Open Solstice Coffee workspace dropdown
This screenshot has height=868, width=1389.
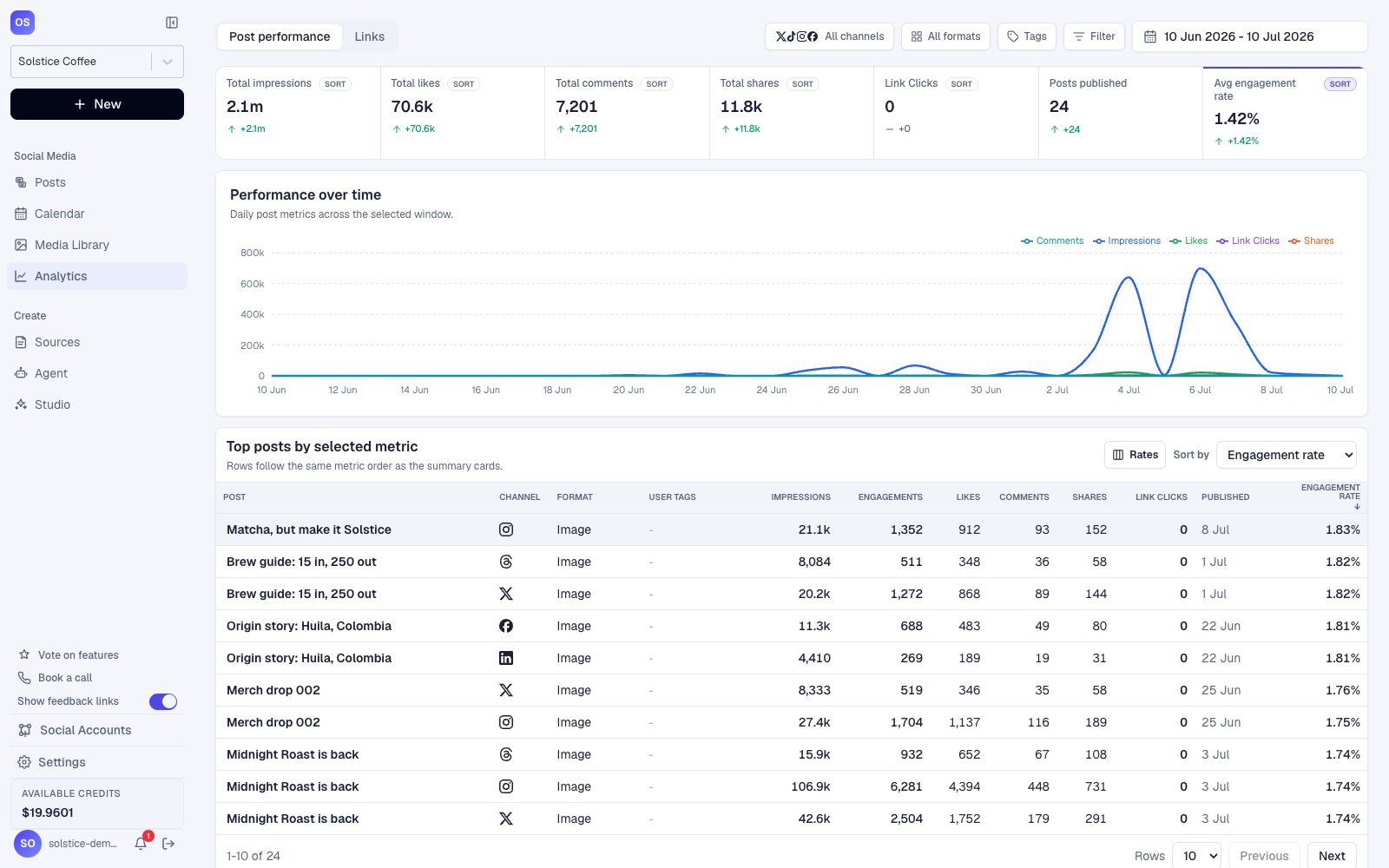[x=97, y=62]
